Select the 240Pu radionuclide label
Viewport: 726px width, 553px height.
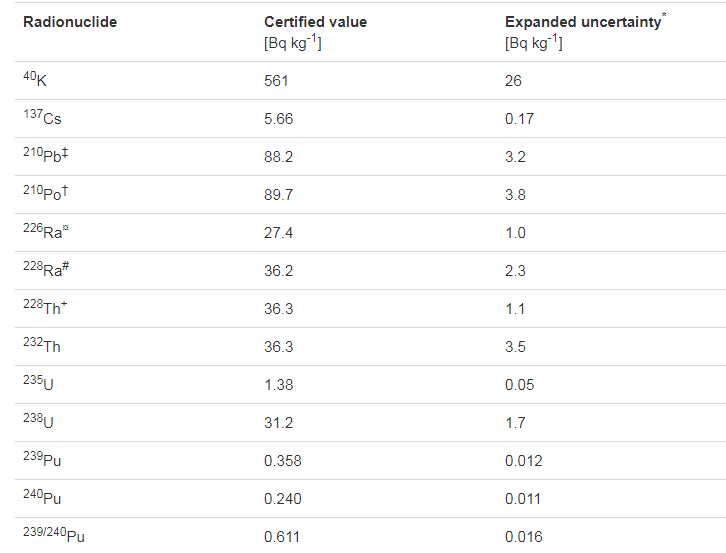[43, 499]
